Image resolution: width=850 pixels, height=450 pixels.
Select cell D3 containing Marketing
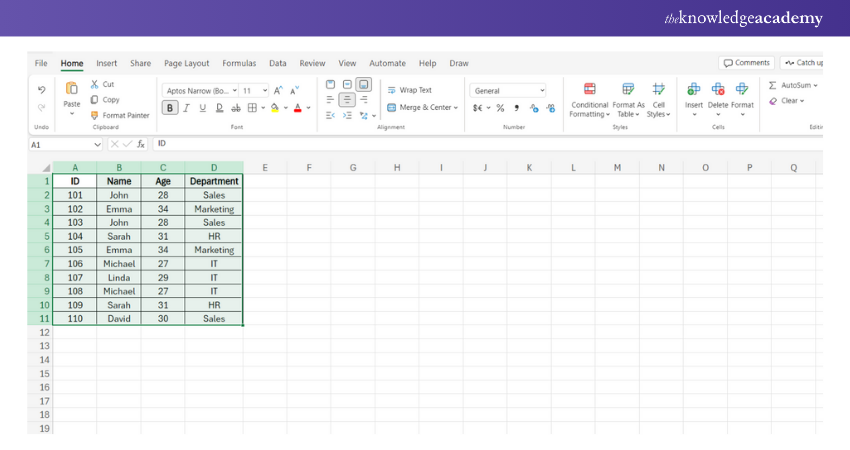click(x=214, y=209)
